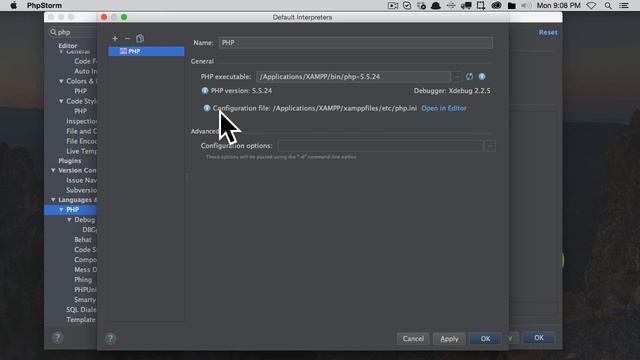Select PHPUnit settings item
The image size is (640, 360).
(x=85, y=289)
